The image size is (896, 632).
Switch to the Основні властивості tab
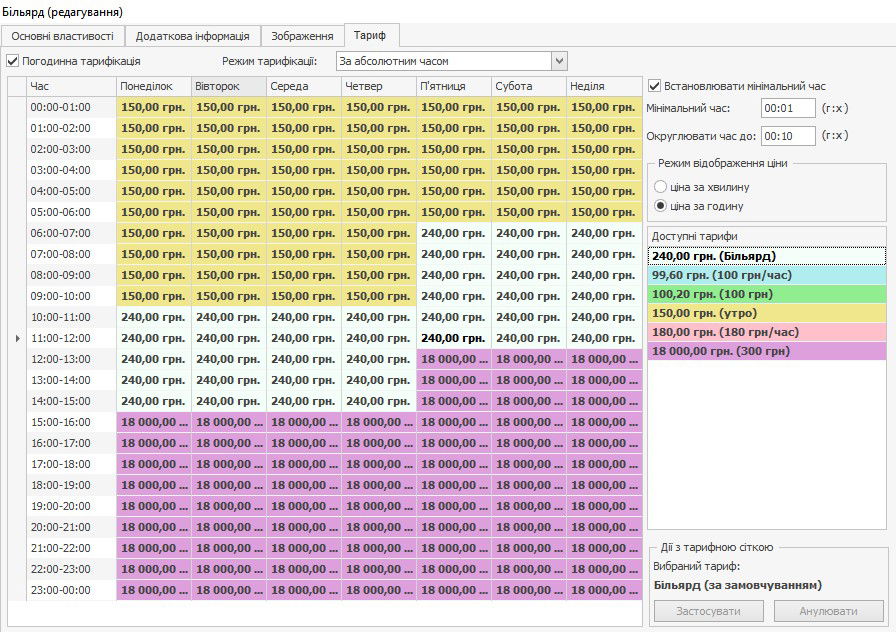[62, 36]
